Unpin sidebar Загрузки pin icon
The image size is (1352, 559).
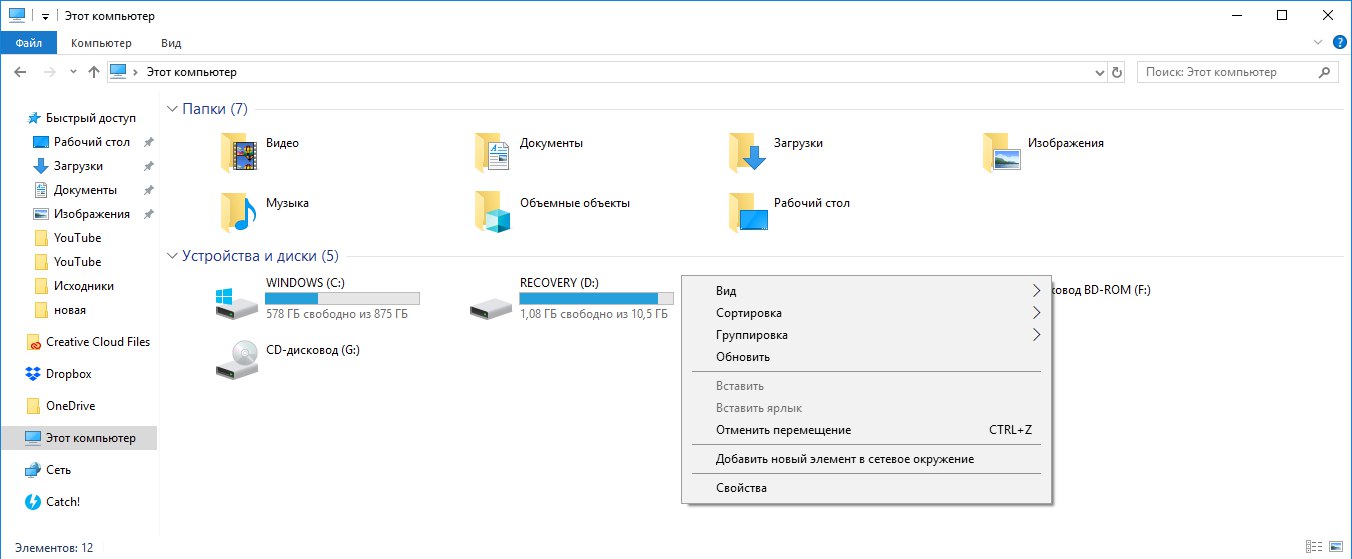(x=148, y=166)
